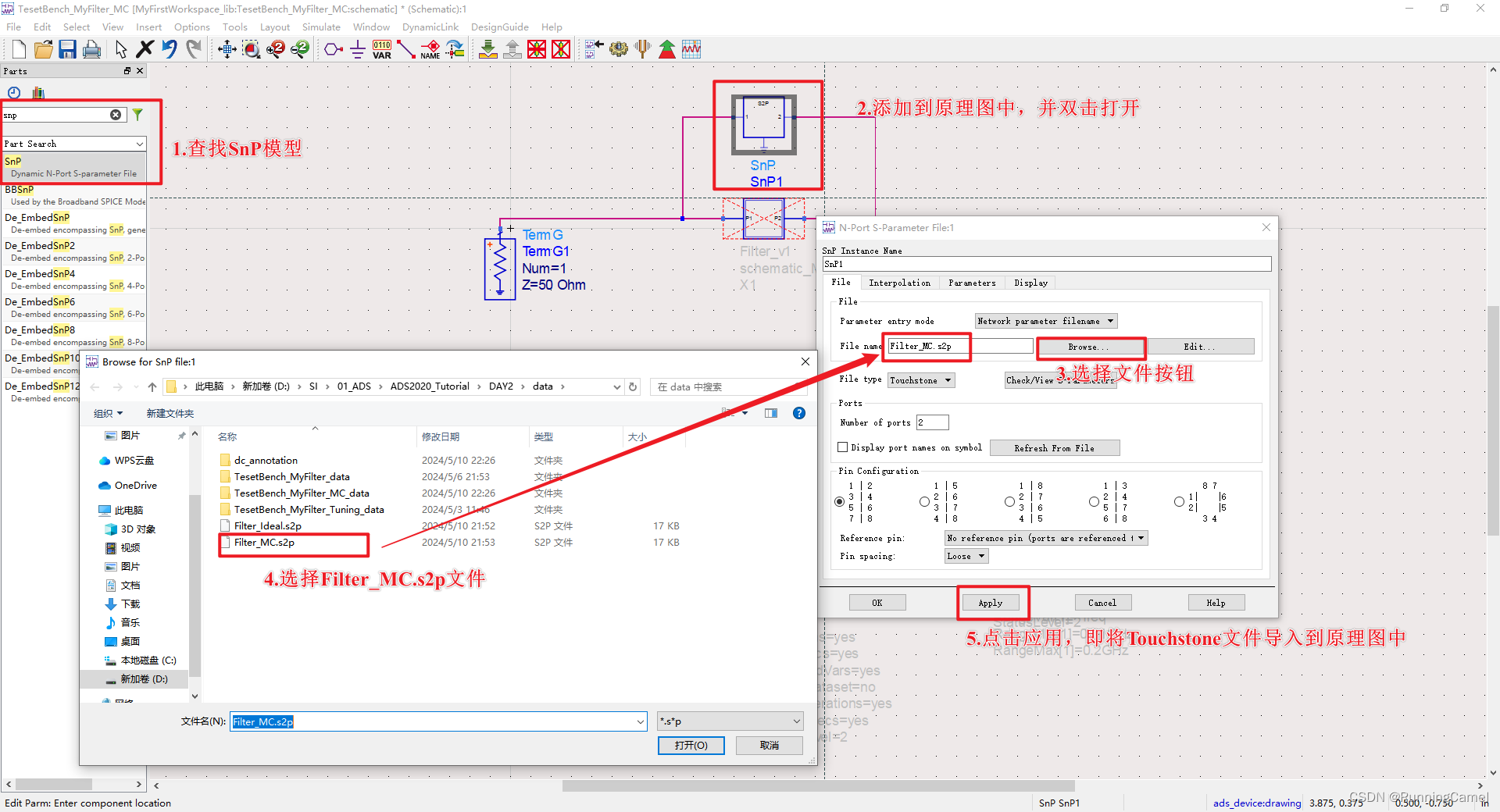Open the Wire/Pin Label tool
The image size is (1500, 812).
430,49
